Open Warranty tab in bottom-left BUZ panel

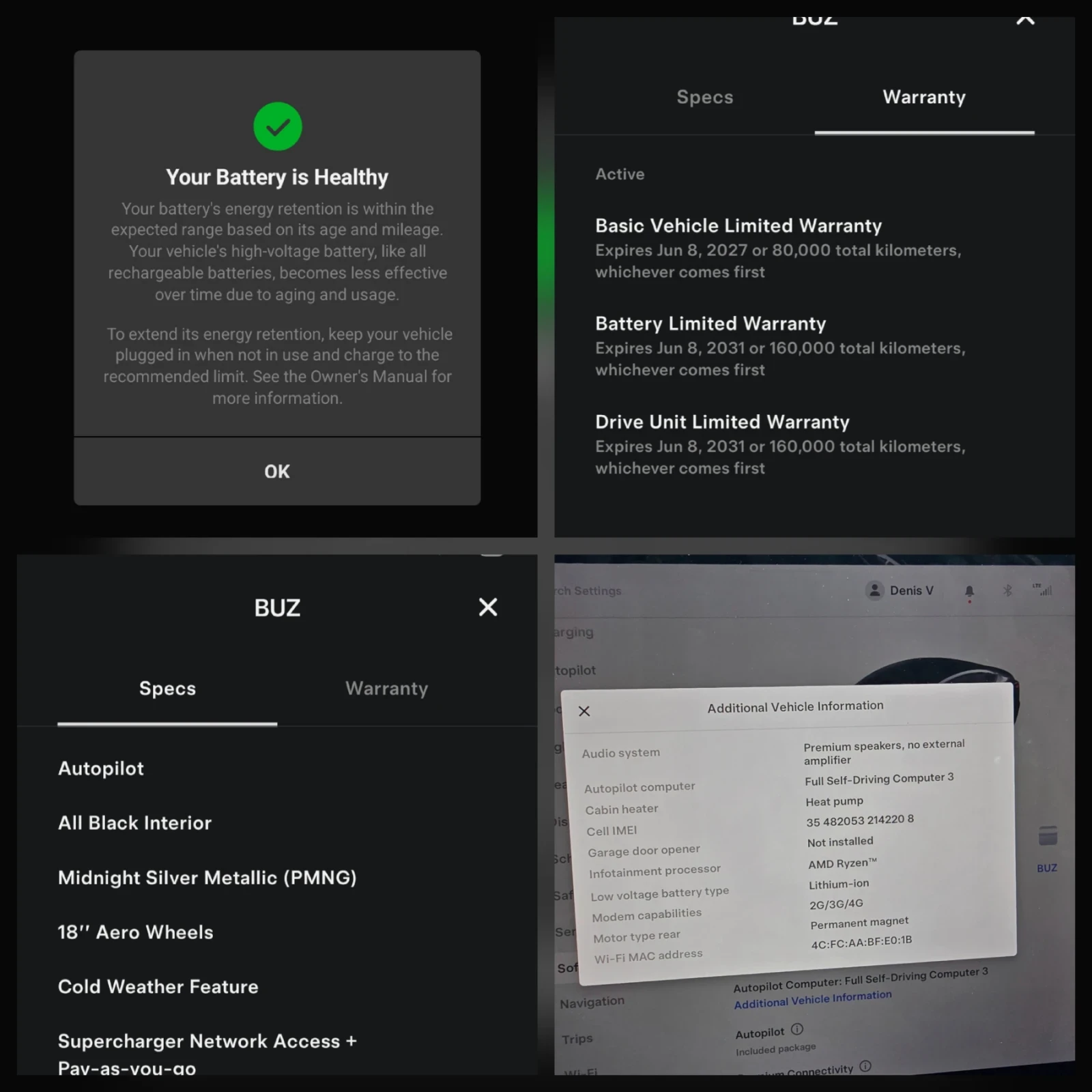click(387, 688)
